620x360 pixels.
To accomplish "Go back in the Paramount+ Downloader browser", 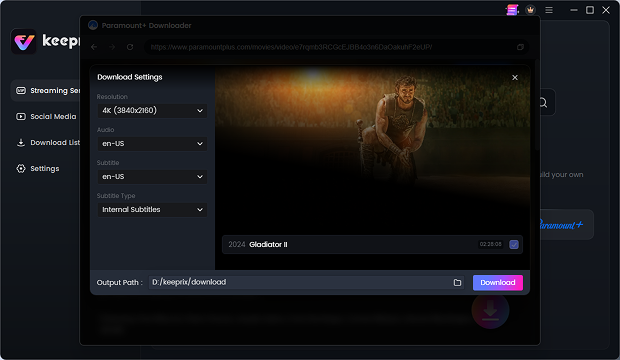I will 94,47.
